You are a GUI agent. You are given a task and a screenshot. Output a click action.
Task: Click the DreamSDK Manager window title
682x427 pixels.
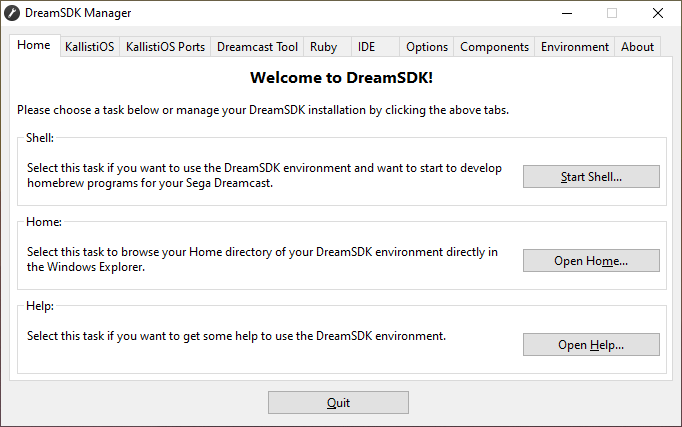click(78, 13)
